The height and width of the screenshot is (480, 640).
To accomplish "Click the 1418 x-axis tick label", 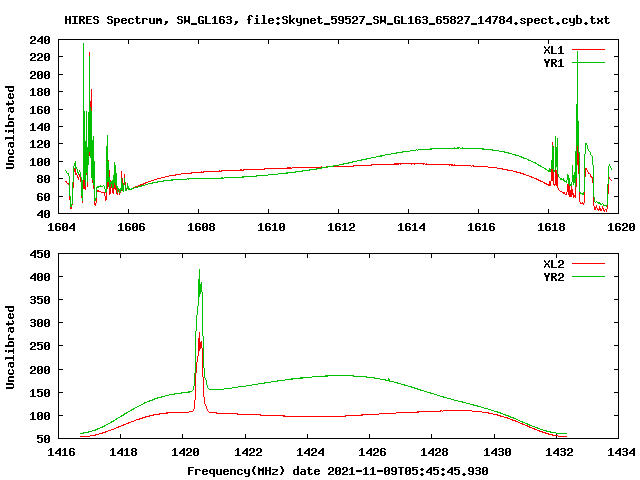I will click(x=123, y=452).
